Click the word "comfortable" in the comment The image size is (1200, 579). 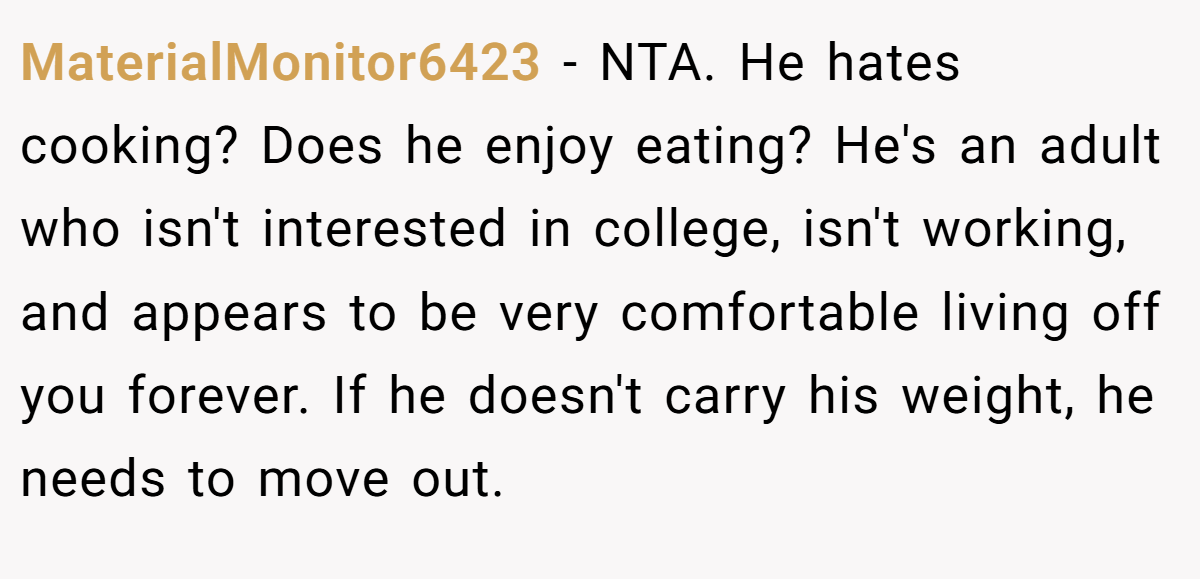769,314
